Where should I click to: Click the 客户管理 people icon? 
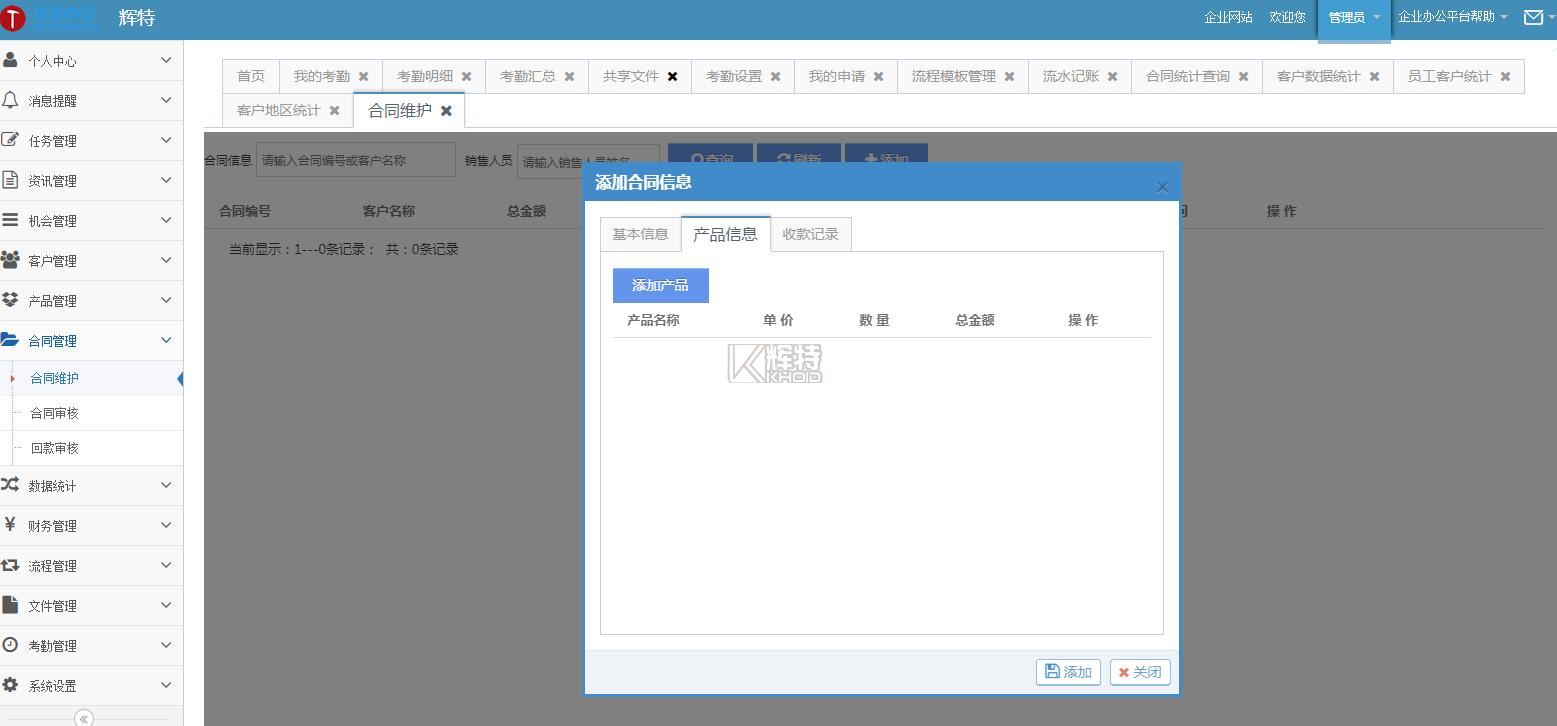[11, 260]
